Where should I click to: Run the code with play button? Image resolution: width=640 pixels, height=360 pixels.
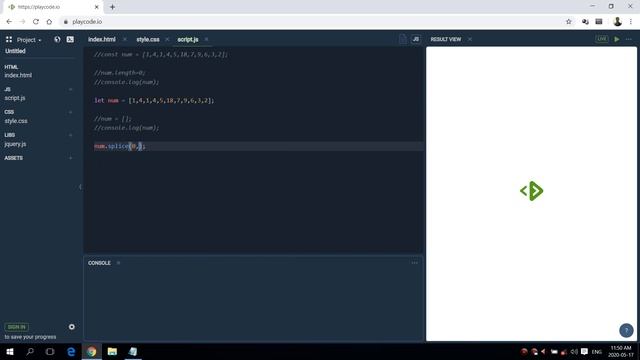(x=617, y=39)
